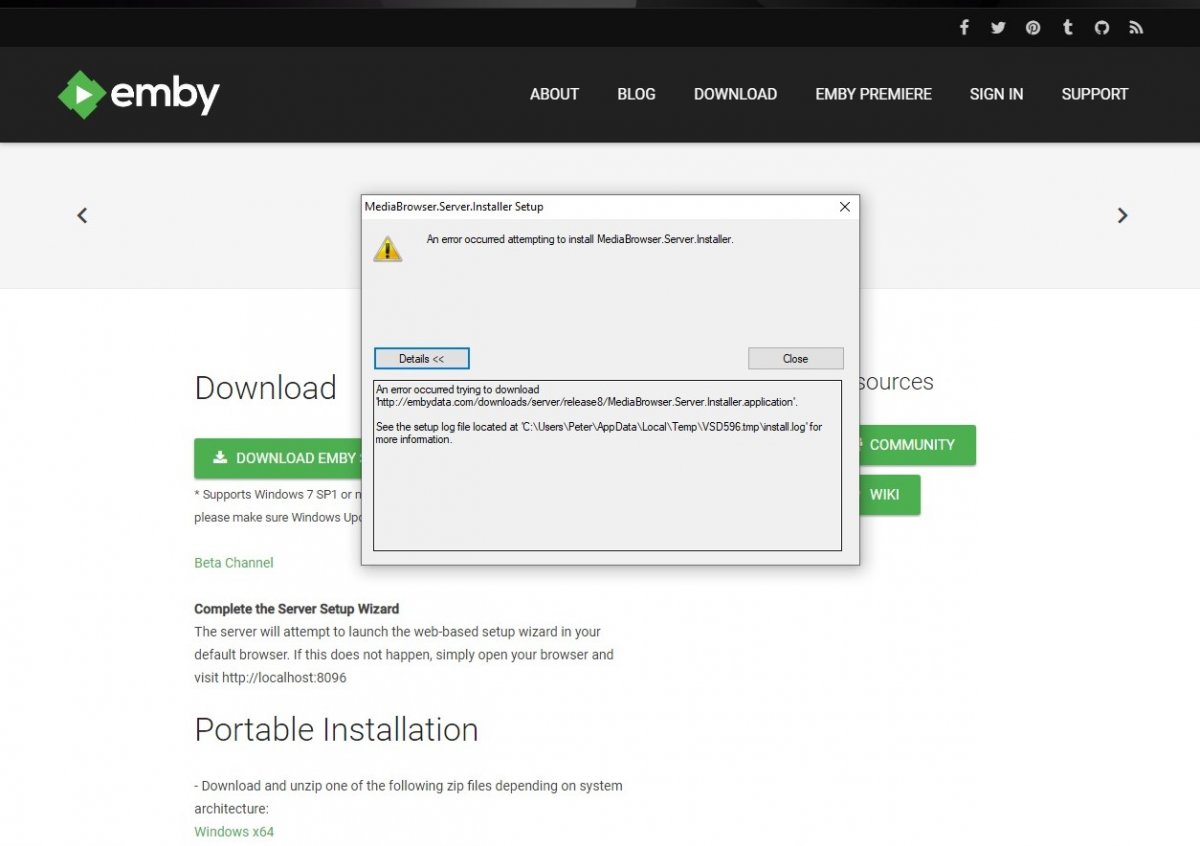Open Emby's GitHub icon
This screenshot has width=1200, height=846.
click(1102, 28)
